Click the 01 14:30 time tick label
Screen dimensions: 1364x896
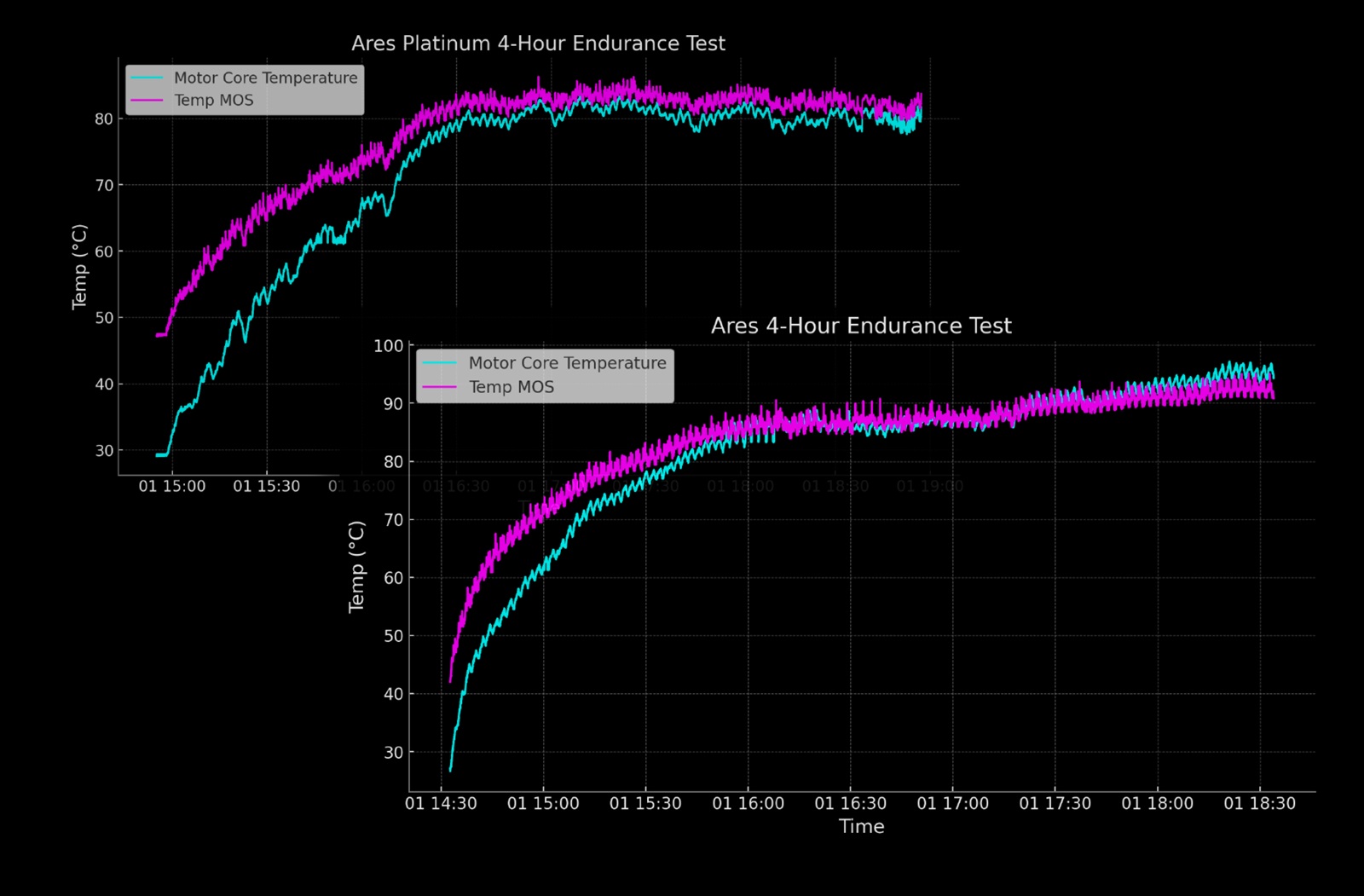coord(441,804)
